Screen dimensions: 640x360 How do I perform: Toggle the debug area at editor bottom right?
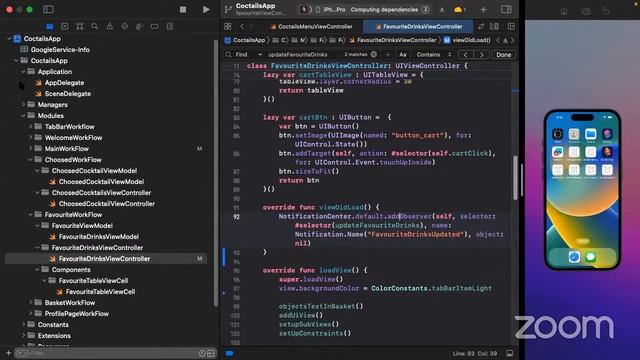pos(510,353)
